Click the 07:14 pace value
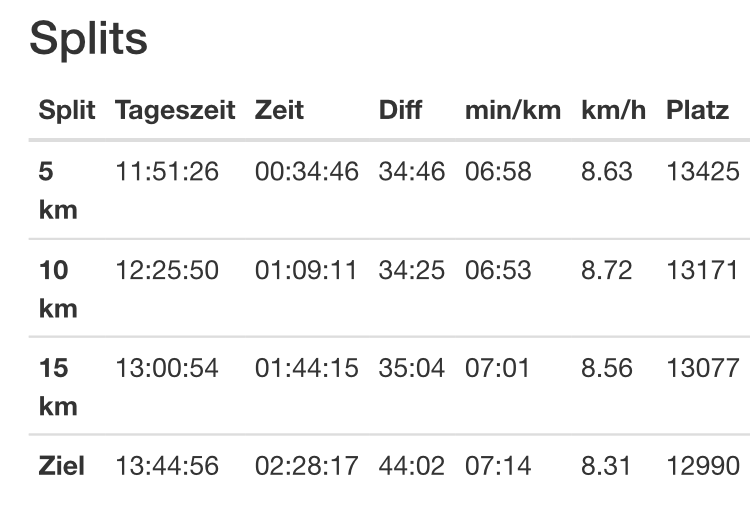The width and height of the screenshot is (750, 513). (x=498, y=465)
